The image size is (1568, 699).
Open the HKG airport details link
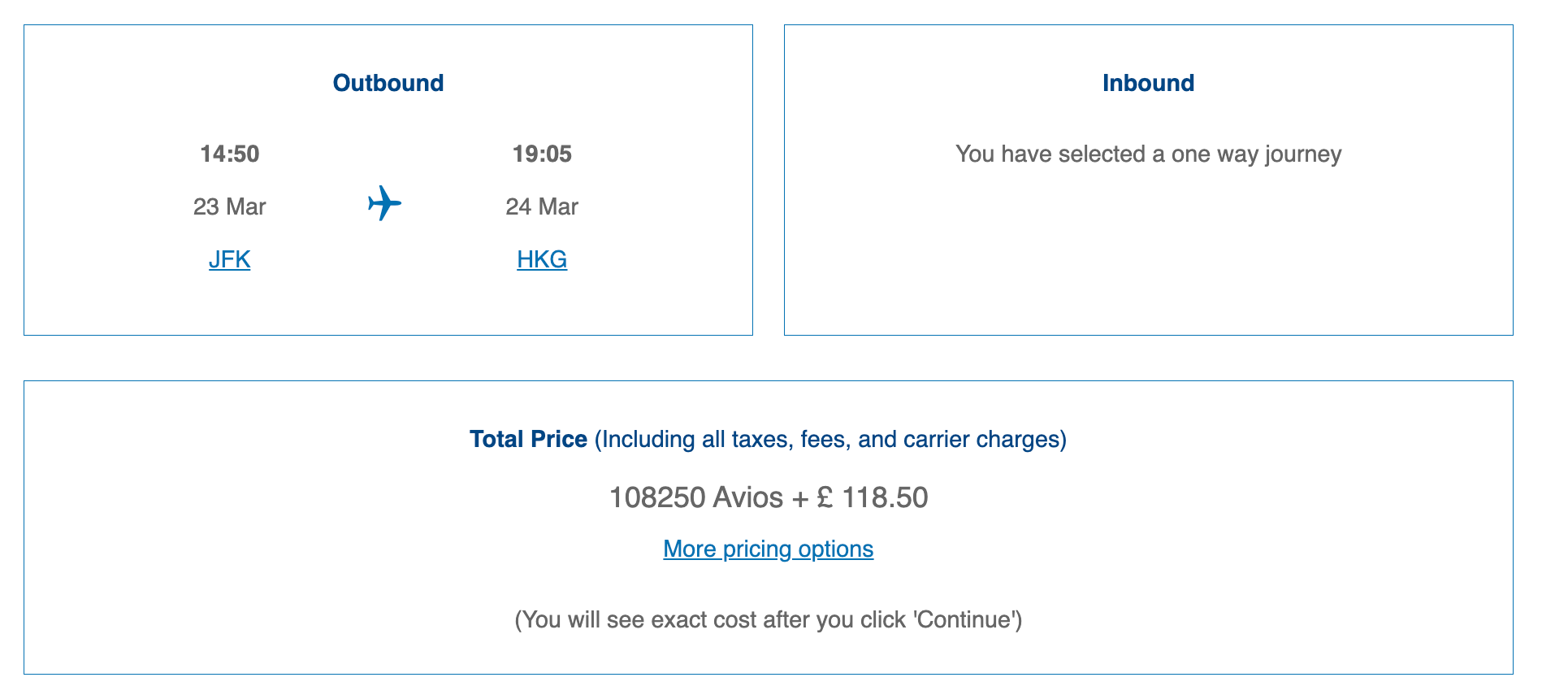click(541, 259)
